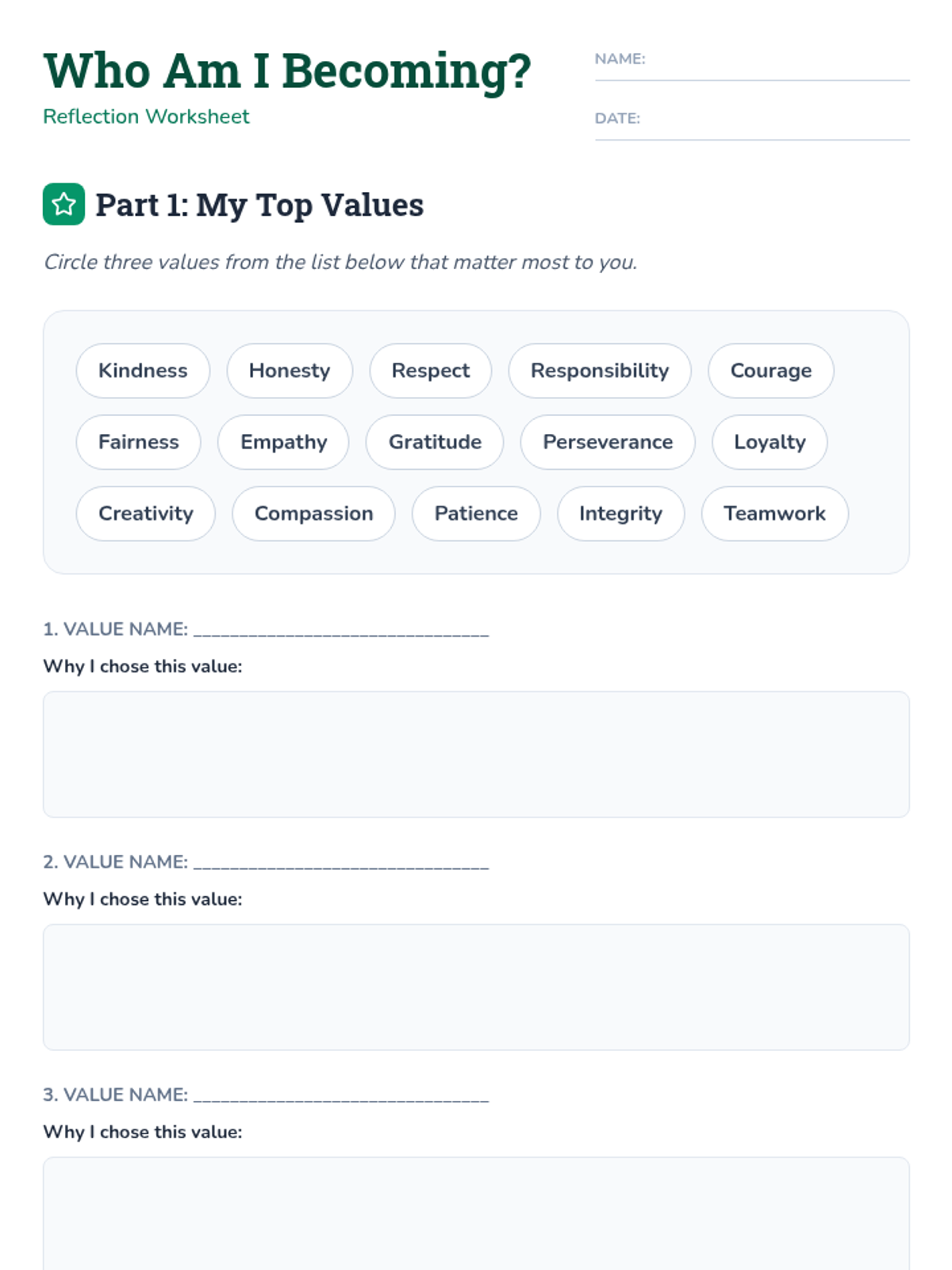Click the green star icon beside Part 1
The width and height of the screenshot is (952, 1270).
pos(63,205)
